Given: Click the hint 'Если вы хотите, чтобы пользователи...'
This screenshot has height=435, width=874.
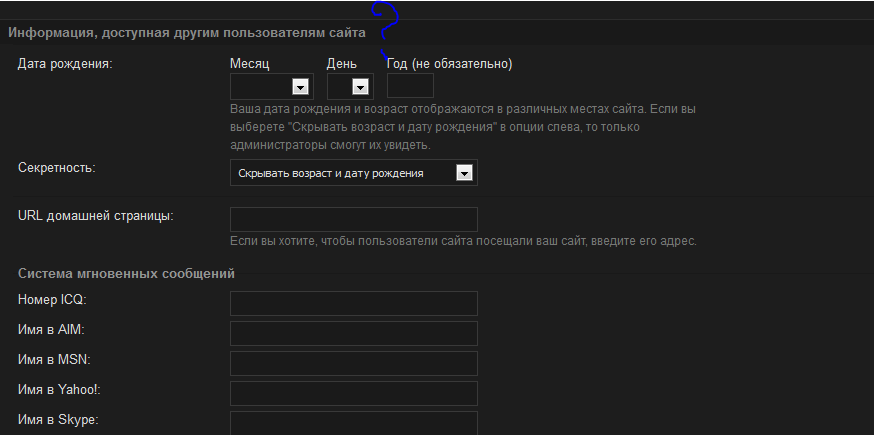Looking at the screenshot, I should coord(463,241).
